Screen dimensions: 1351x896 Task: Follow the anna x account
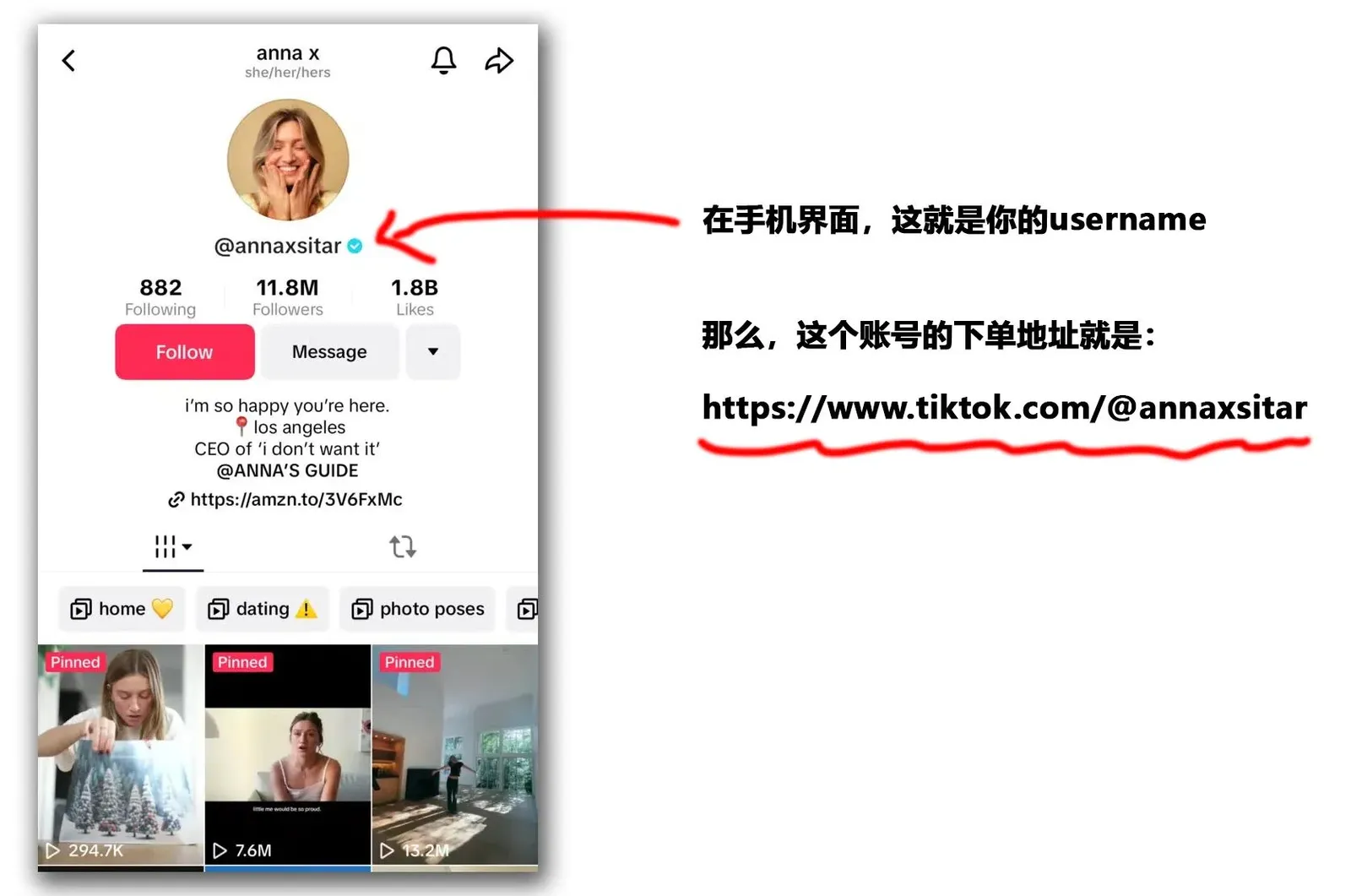185,352
